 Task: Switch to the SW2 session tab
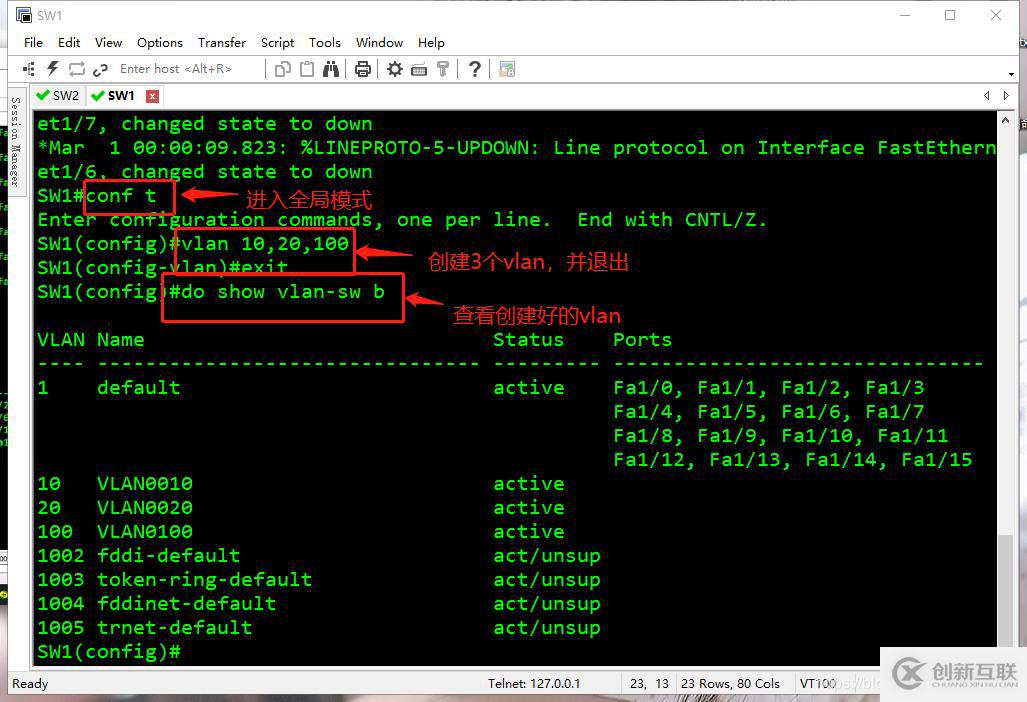[58, 96]
